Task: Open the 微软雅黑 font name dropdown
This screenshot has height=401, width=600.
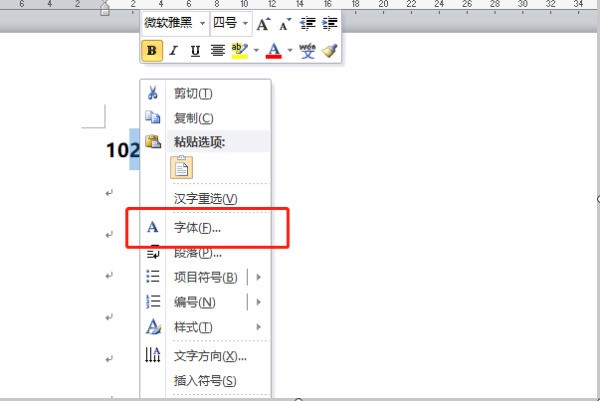Action: (x=203, y=23)
